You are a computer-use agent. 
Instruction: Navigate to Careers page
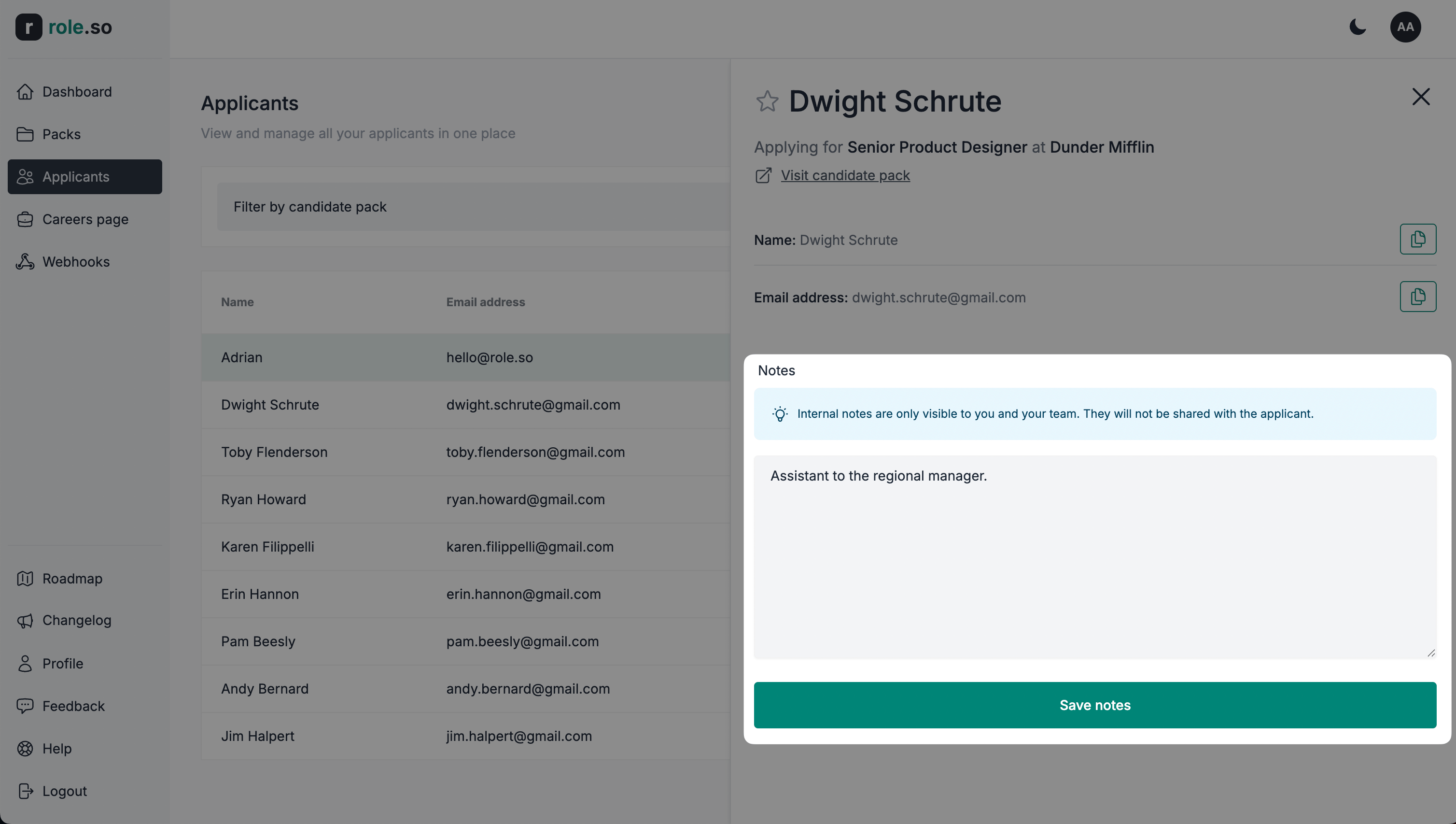85,219
